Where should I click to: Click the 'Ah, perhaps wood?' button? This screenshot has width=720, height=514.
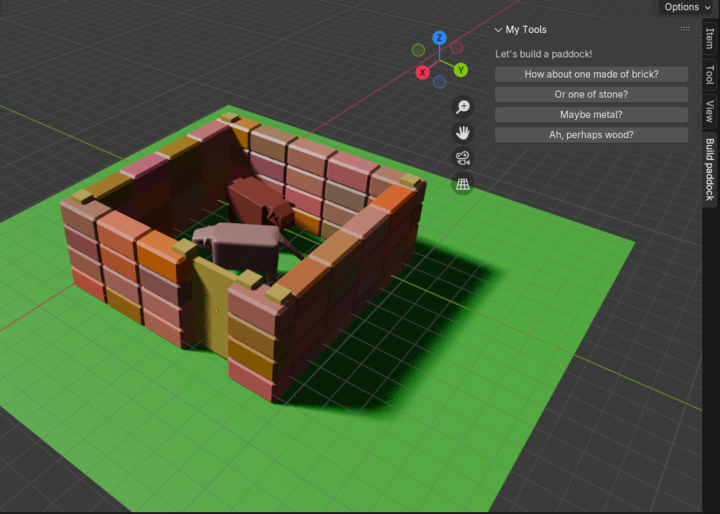tap(591, 135)
